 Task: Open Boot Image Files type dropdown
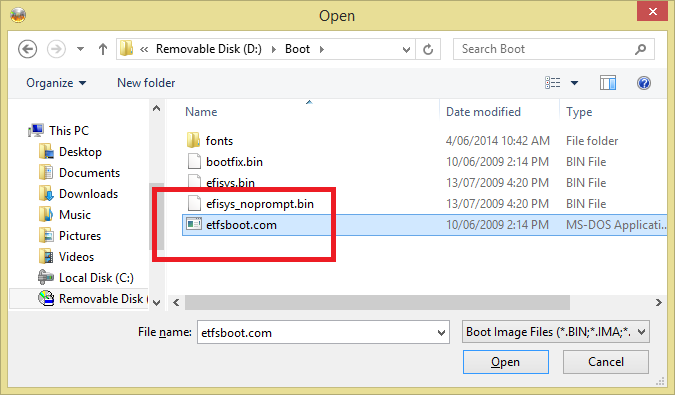coord(556,332)
